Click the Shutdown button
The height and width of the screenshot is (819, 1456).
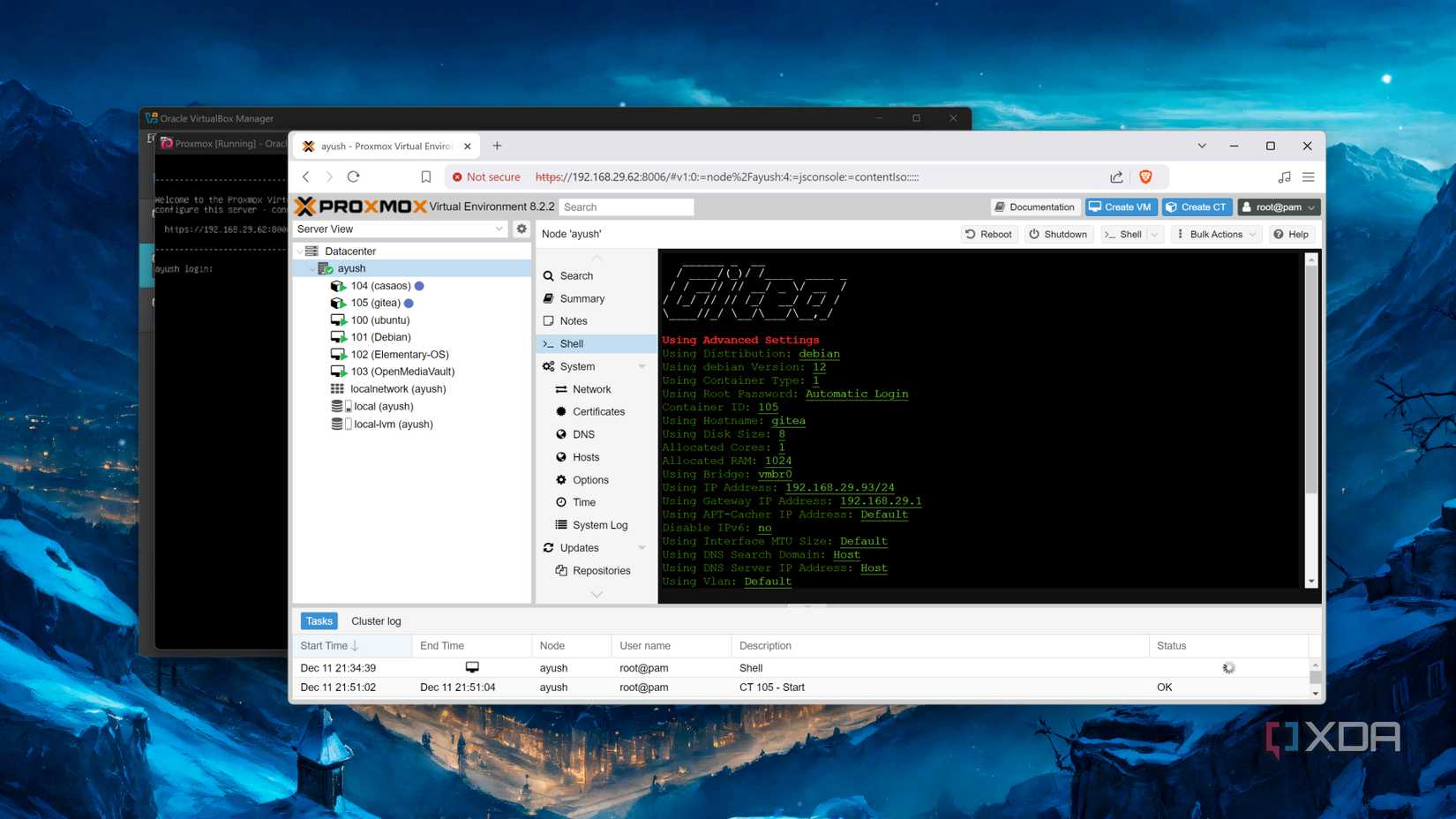pyautogui.click(x=1058, y=234)
